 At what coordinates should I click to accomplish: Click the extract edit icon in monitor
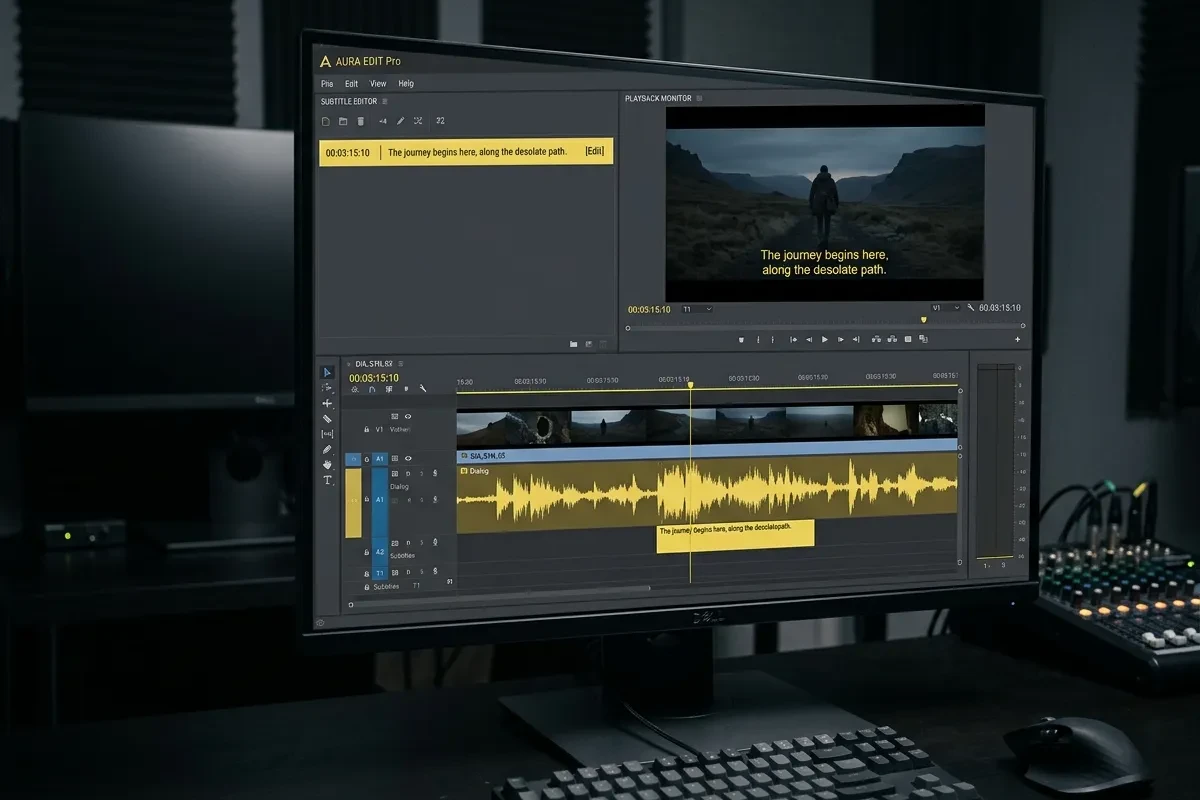892,340
